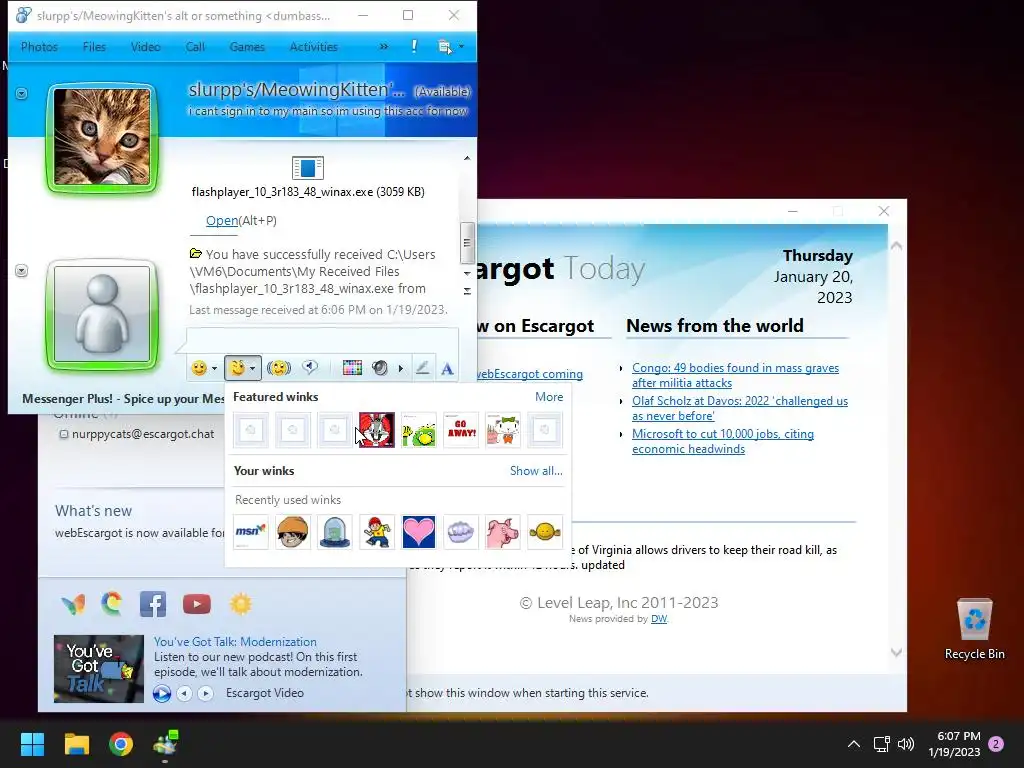Click the Windows Start button
Image resolution: width=1024 pixels, height=768 pixels.
33,744
